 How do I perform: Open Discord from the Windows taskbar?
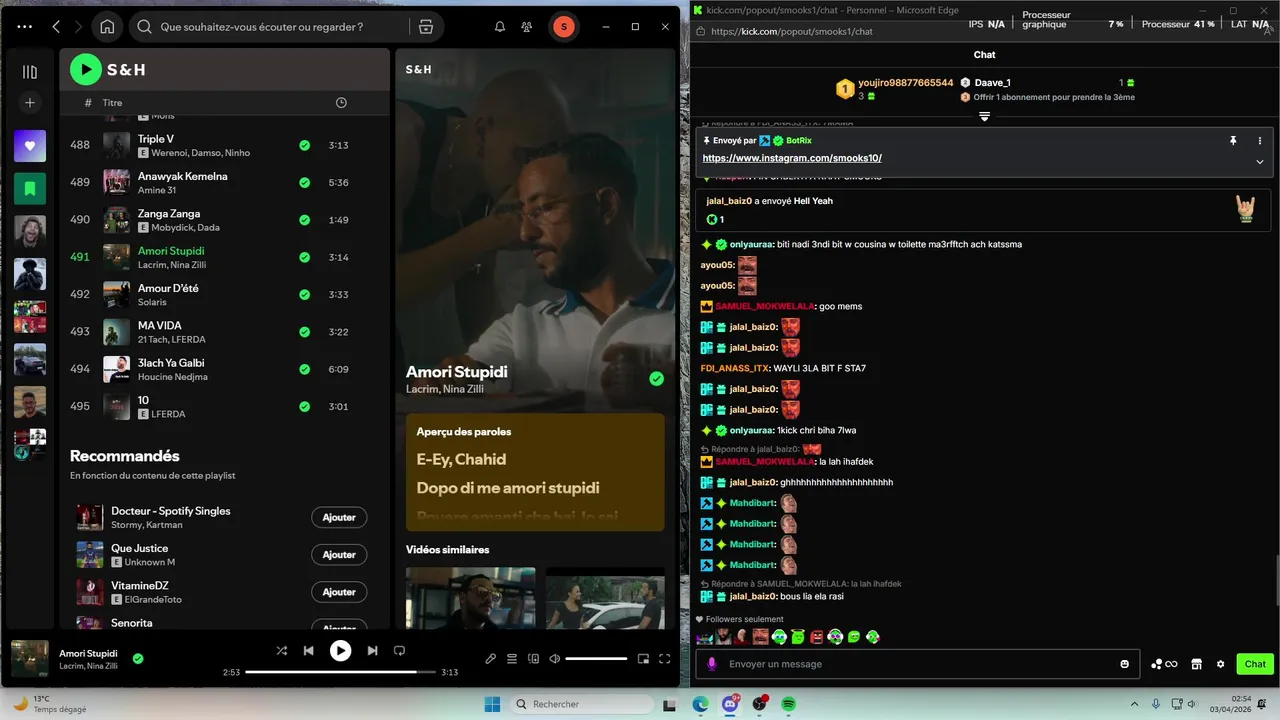(x=730, y=704)
